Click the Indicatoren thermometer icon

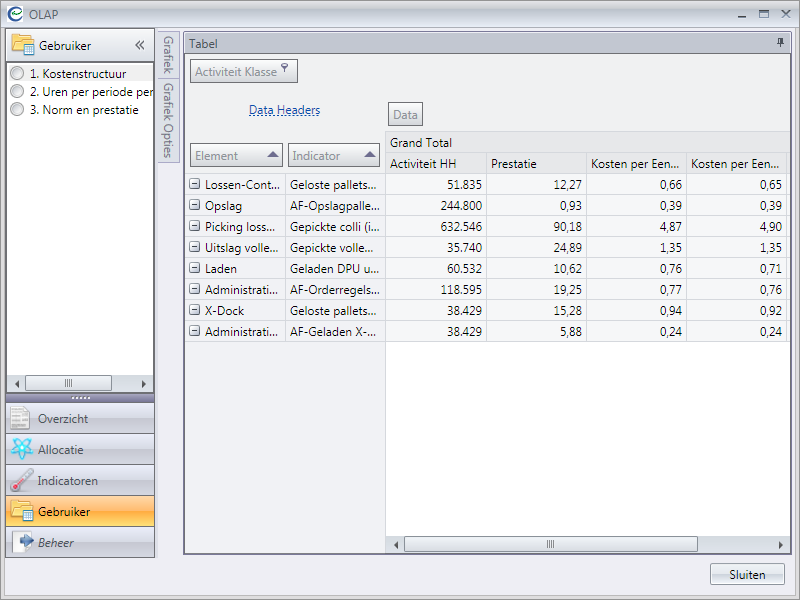point(21,481)
